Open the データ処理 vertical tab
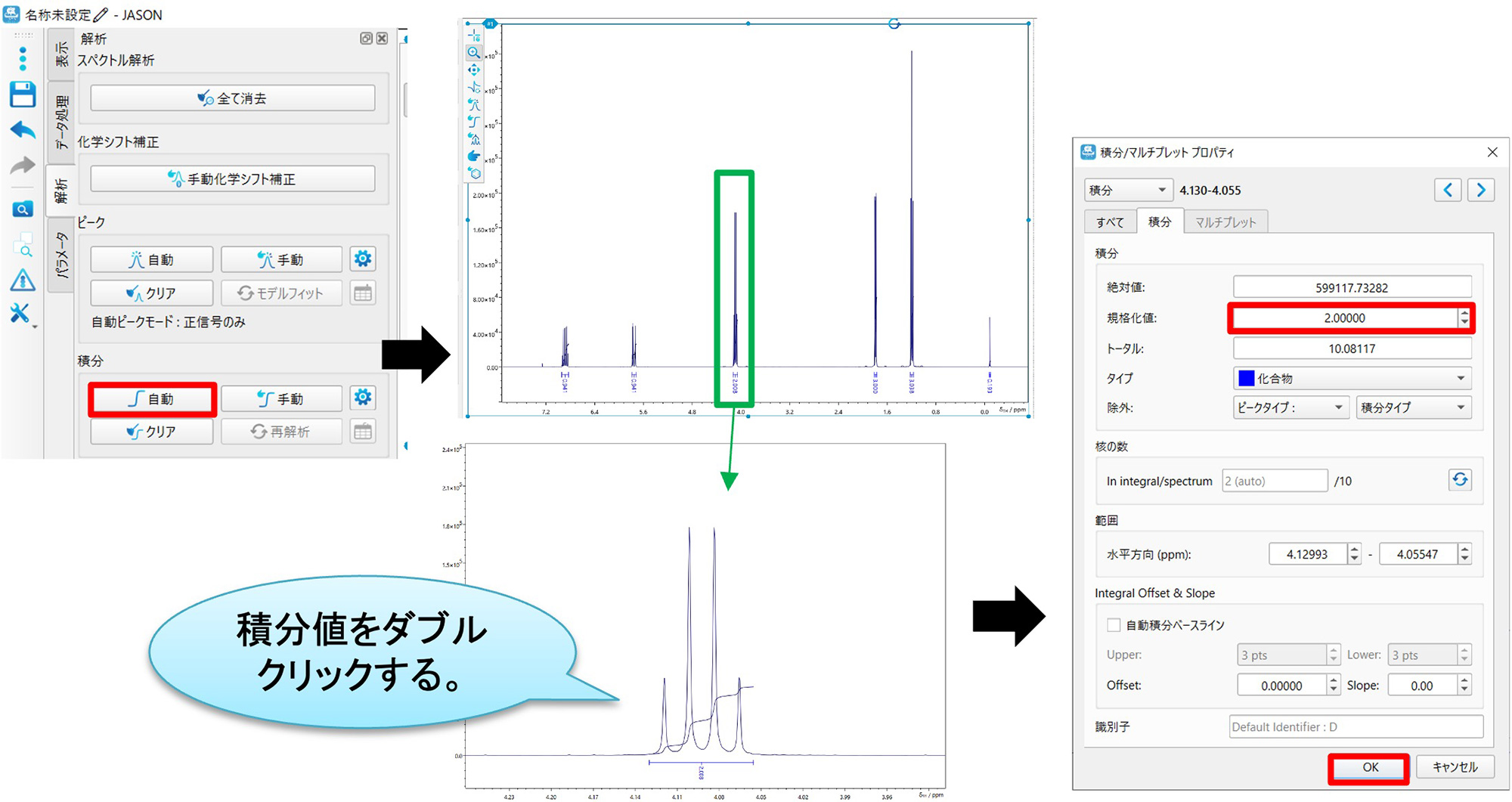This screenshot has height=802, width=1512. 61,122
